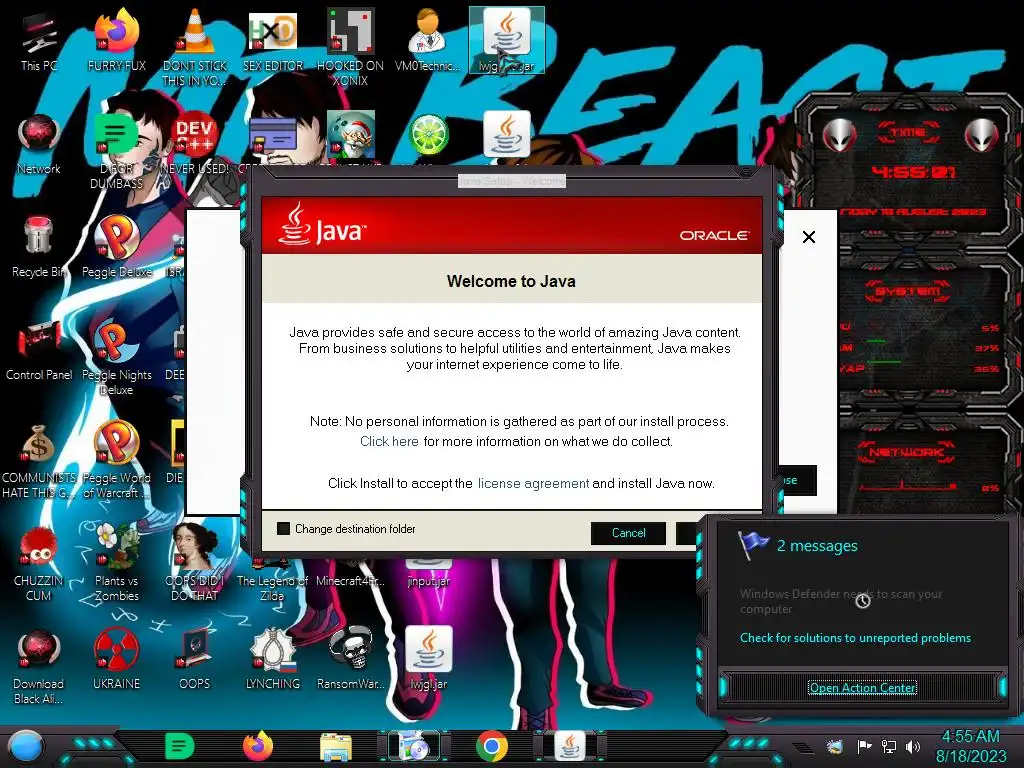1024x768 pixels.
Task: Open the jinput.jar file icon
Action: (x=428, y=575)
